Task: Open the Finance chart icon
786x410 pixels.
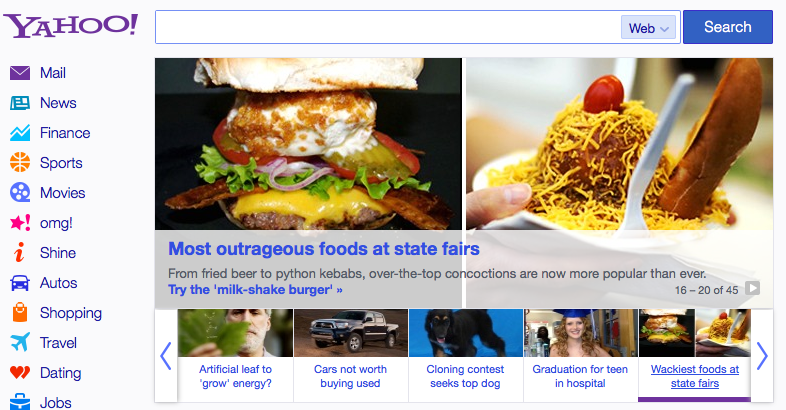Action: point(20,133)
